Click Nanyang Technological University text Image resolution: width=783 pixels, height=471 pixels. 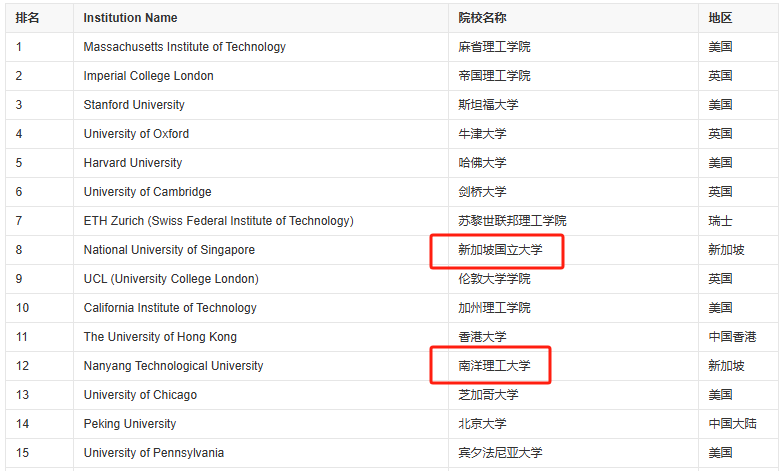coord(173,366)
